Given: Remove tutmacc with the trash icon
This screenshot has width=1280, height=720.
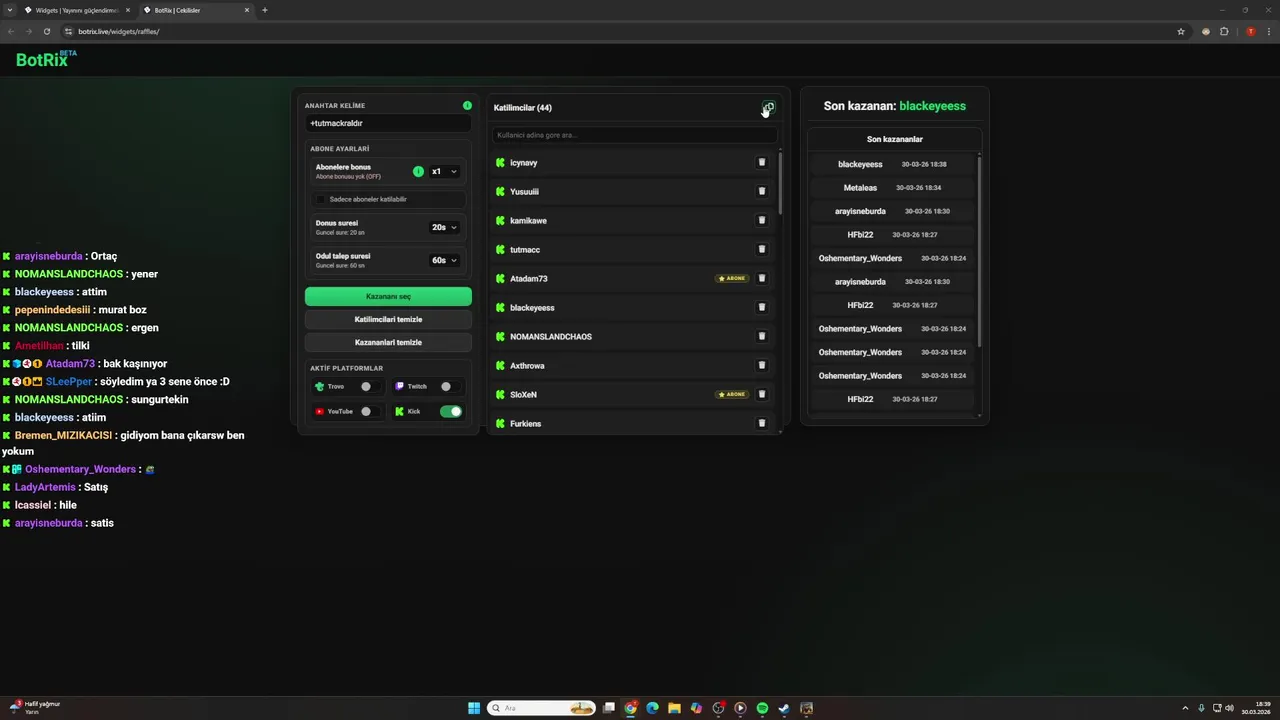Looking at the screenshot, I should pos(761,249).
